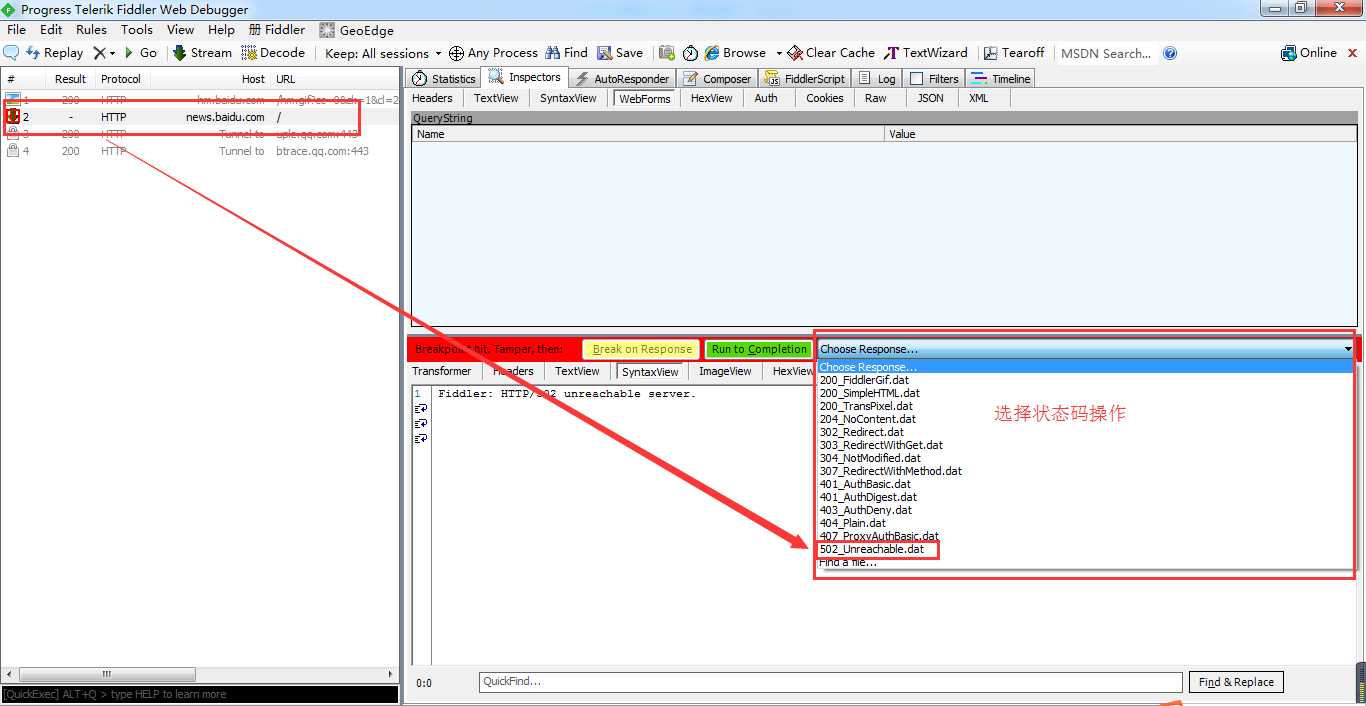Viewport: 1366px width, 706px height.
Task: Open the blue help question icon
Action: [x=1170, y=53]
